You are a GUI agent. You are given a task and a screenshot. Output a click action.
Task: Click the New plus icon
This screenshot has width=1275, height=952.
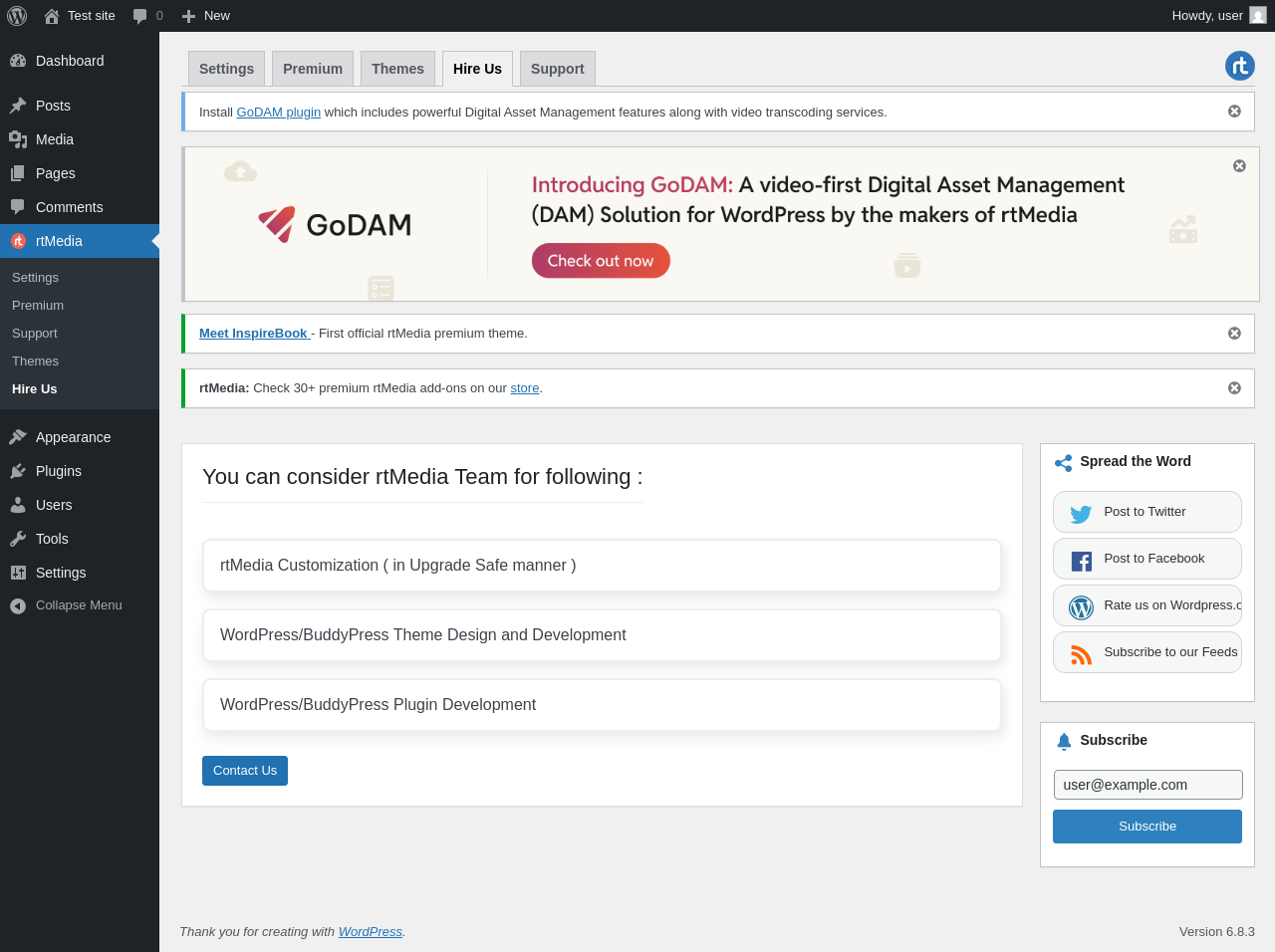[188, 16]
